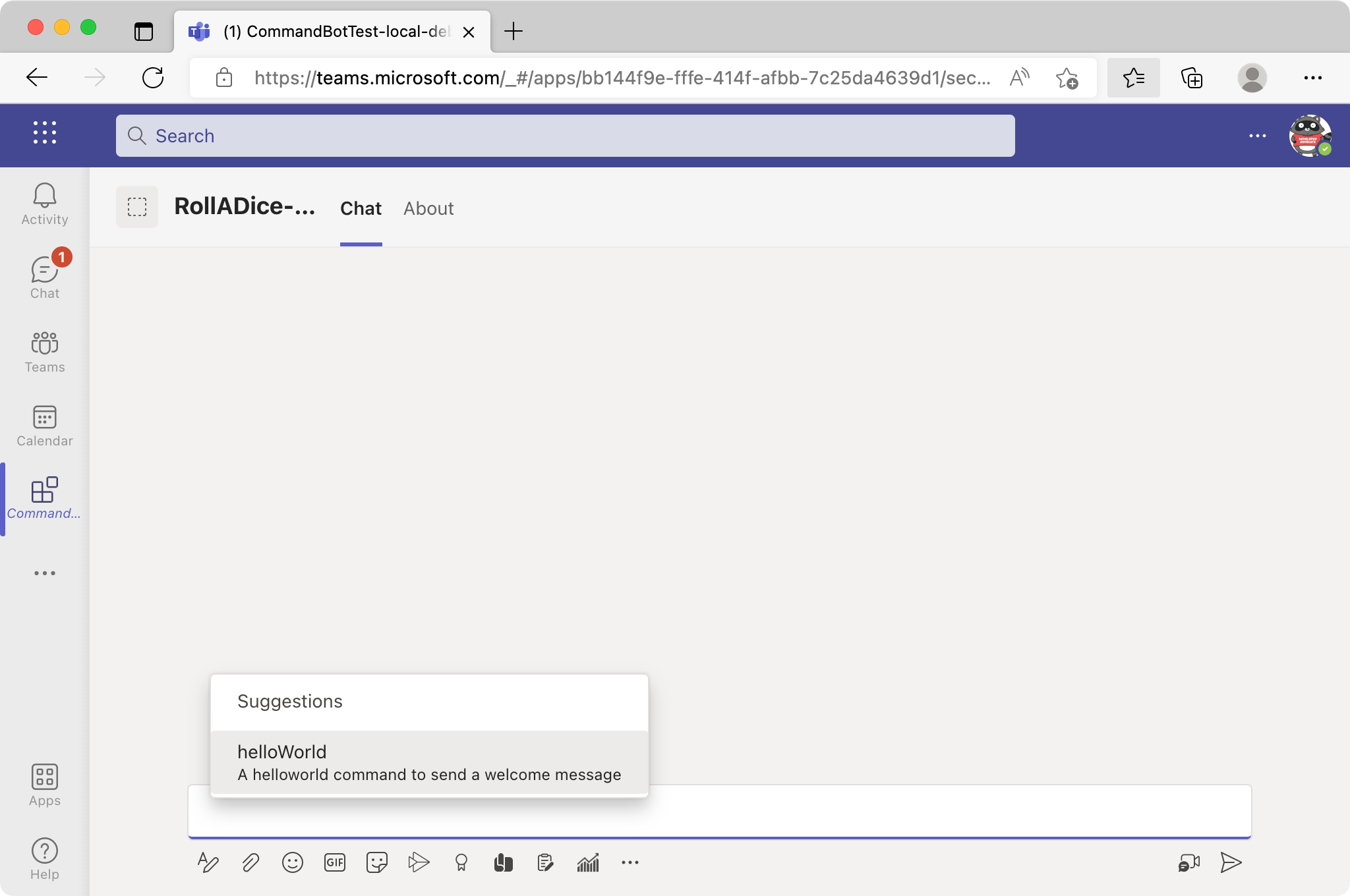
Task: Open the Activity feed
Action: click(45, 204)
